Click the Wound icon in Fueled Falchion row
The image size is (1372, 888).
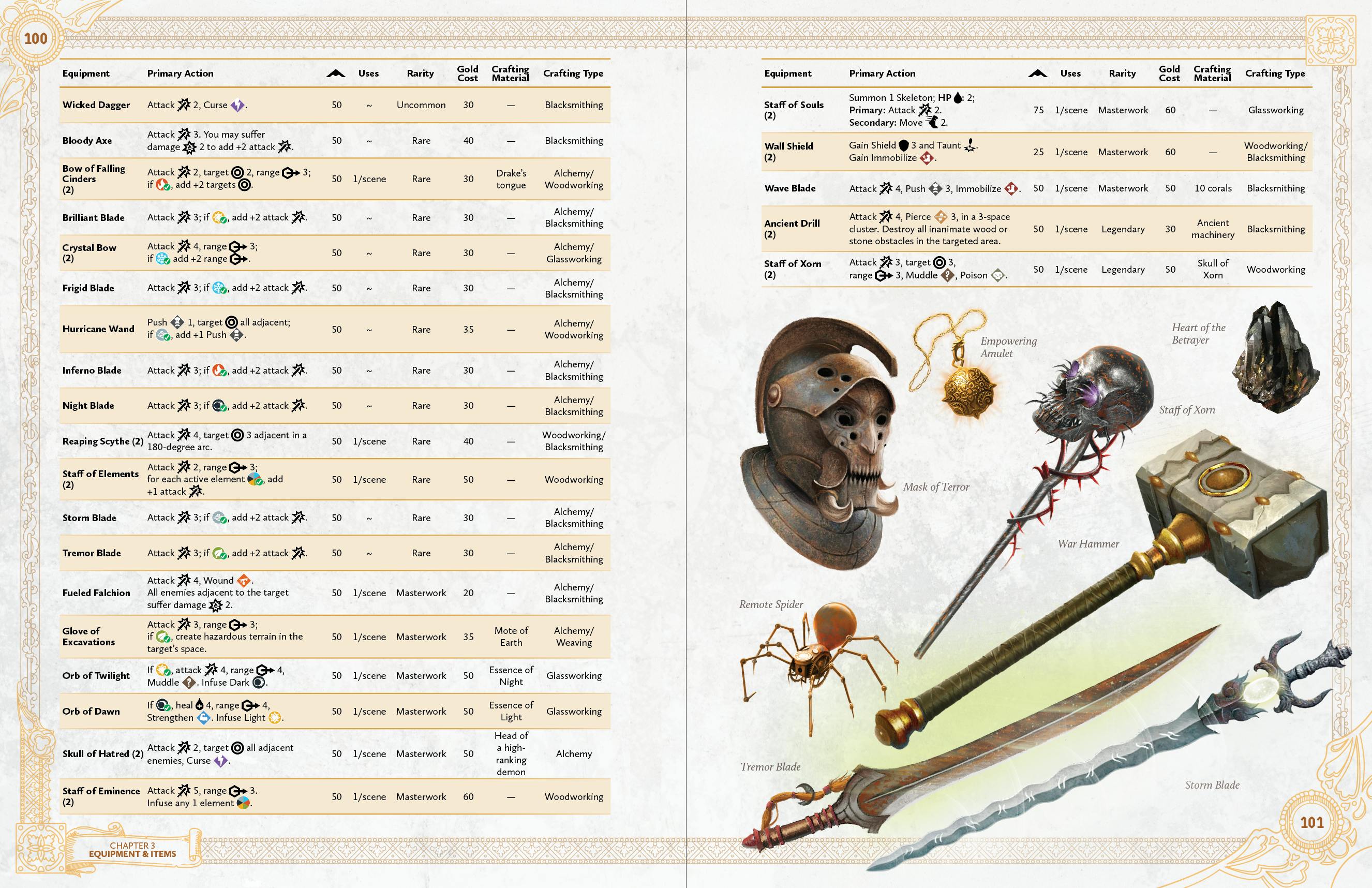pos(244,581)
